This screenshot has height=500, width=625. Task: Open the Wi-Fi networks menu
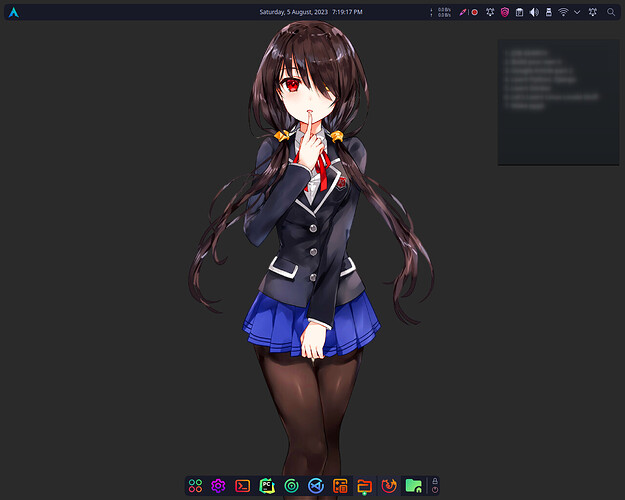click(563, 12)
